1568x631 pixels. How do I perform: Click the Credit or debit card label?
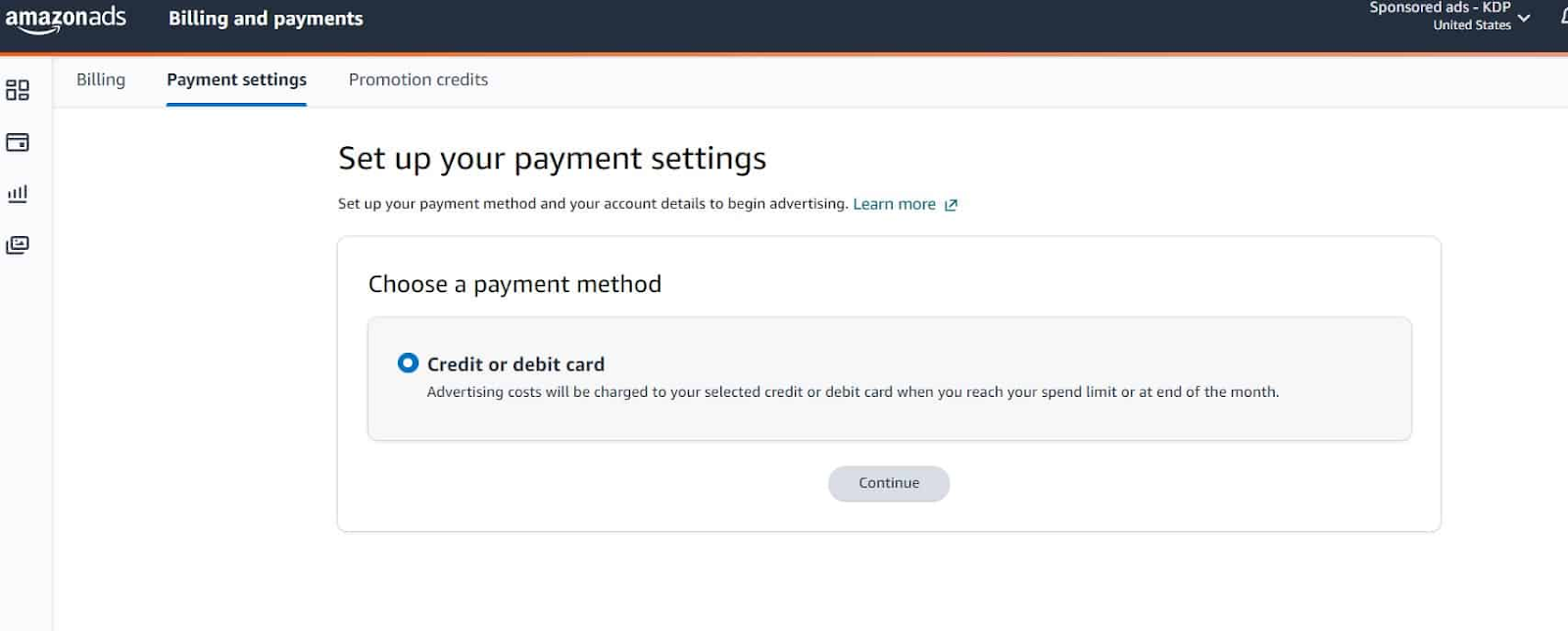[515, 364]
